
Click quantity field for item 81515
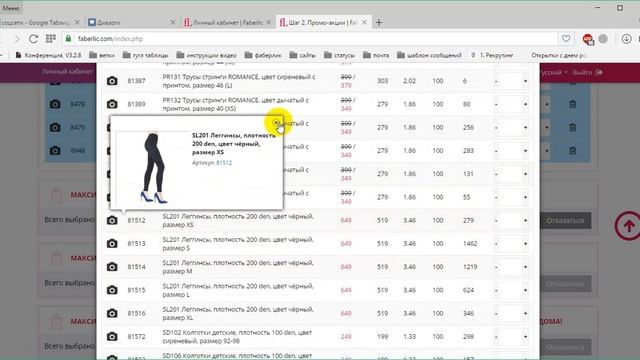click(511, 290)
